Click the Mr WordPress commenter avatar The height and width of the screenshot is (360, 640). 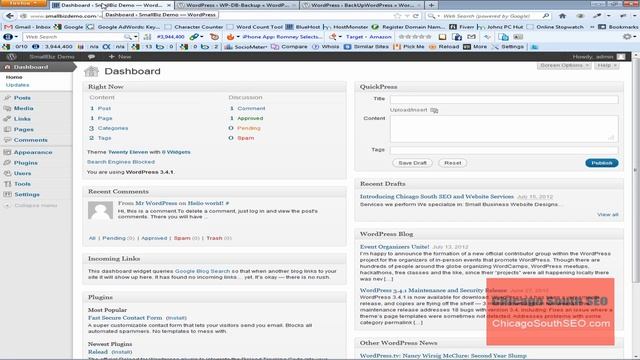click(x=100, y=211)
